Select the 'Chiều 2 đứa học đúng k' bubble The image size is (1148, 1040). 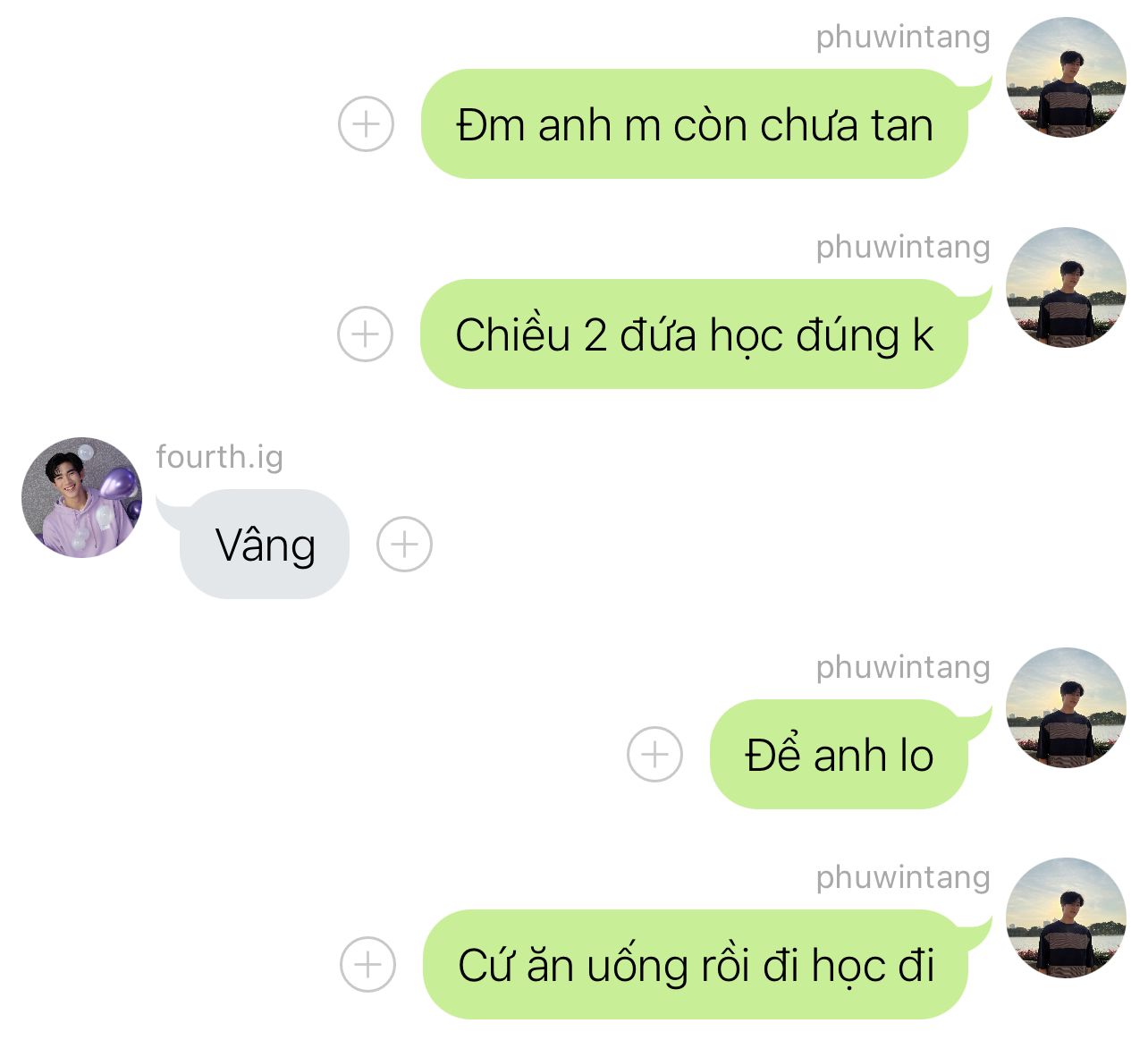point(697,334)
